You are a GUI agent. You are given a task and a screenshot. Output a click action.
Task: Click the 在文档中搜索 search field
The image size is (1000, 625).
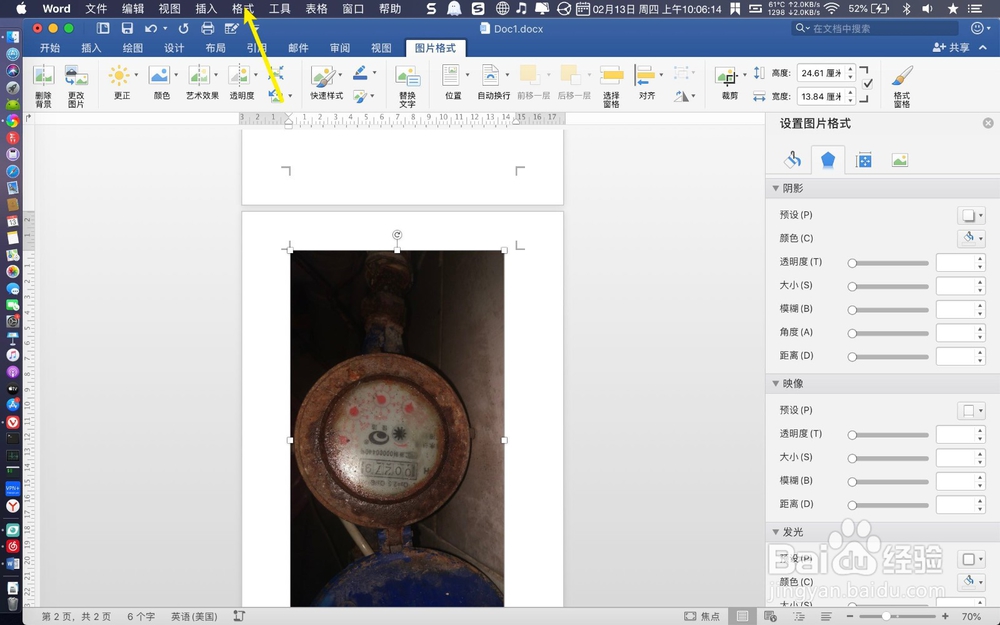874,28
